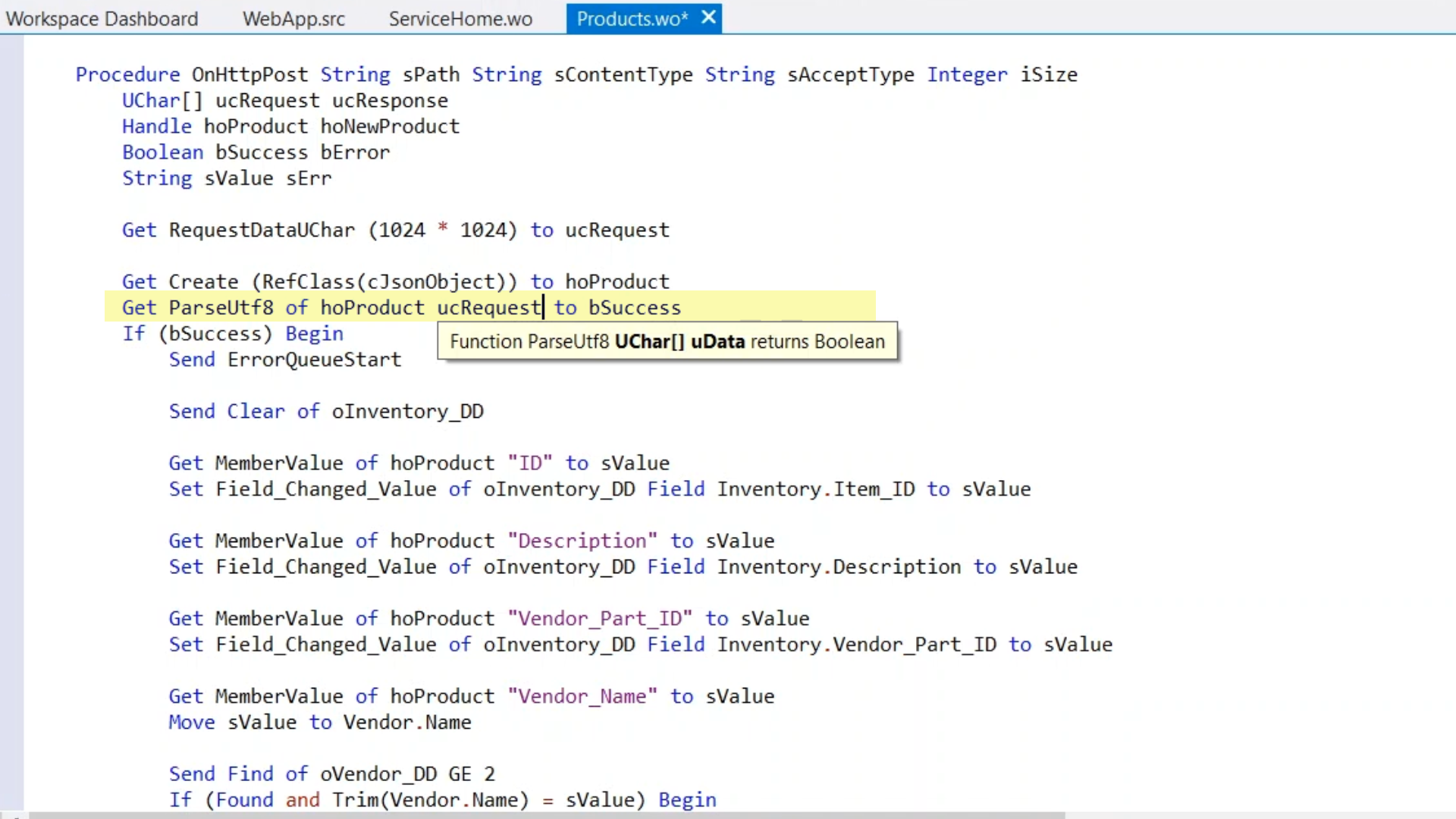The width and height of the screenshot is (1456, 819).
Task: Click the RequestDataUChar method name
Action: click(262, 230)
